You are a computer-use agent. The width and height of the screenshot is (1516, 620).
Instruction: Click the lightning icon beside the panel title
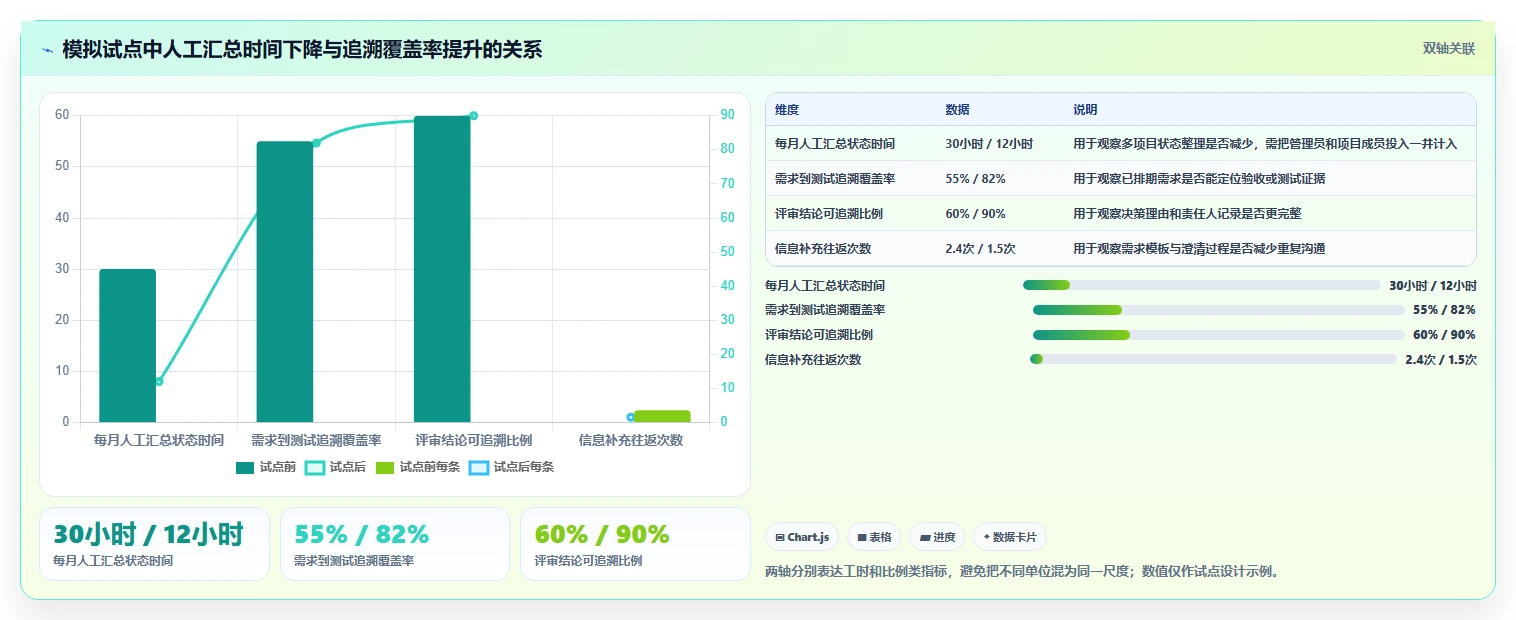47,50
